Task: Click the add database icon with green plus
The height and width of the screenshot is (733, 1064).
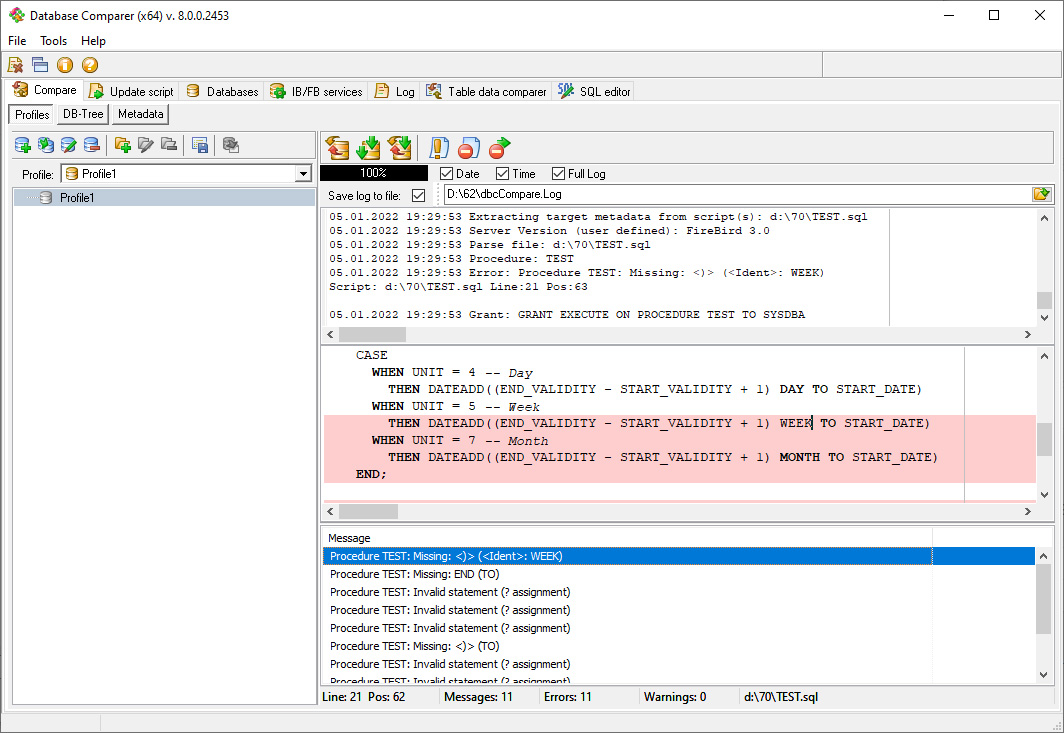Action: coord(22,145)
